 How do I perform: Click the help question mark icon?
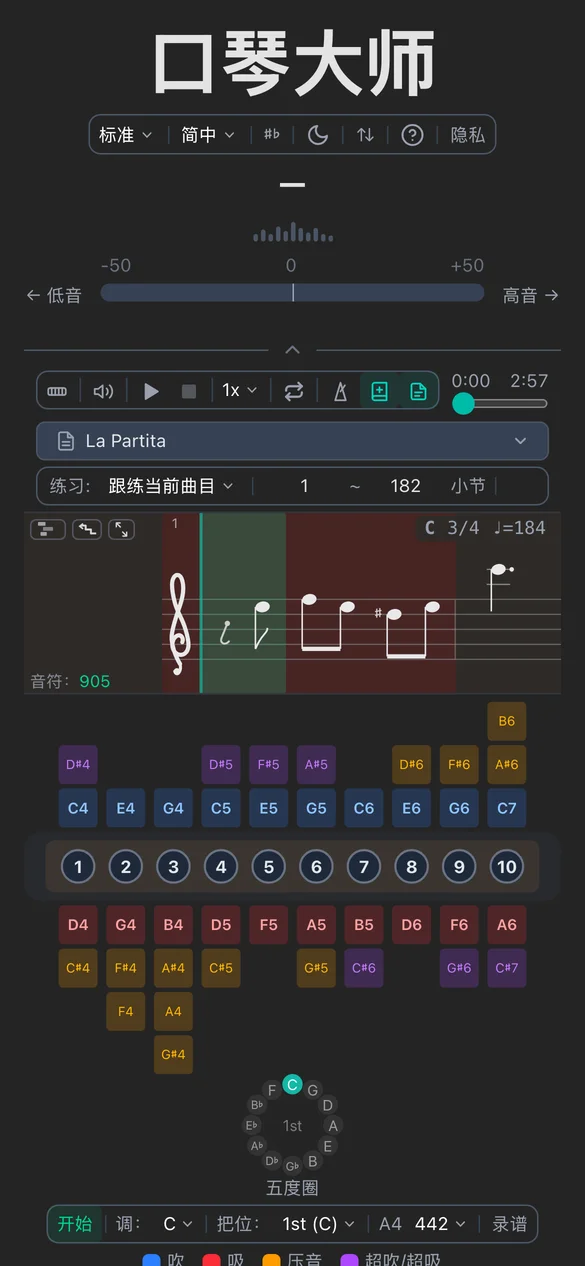[412, 134]
